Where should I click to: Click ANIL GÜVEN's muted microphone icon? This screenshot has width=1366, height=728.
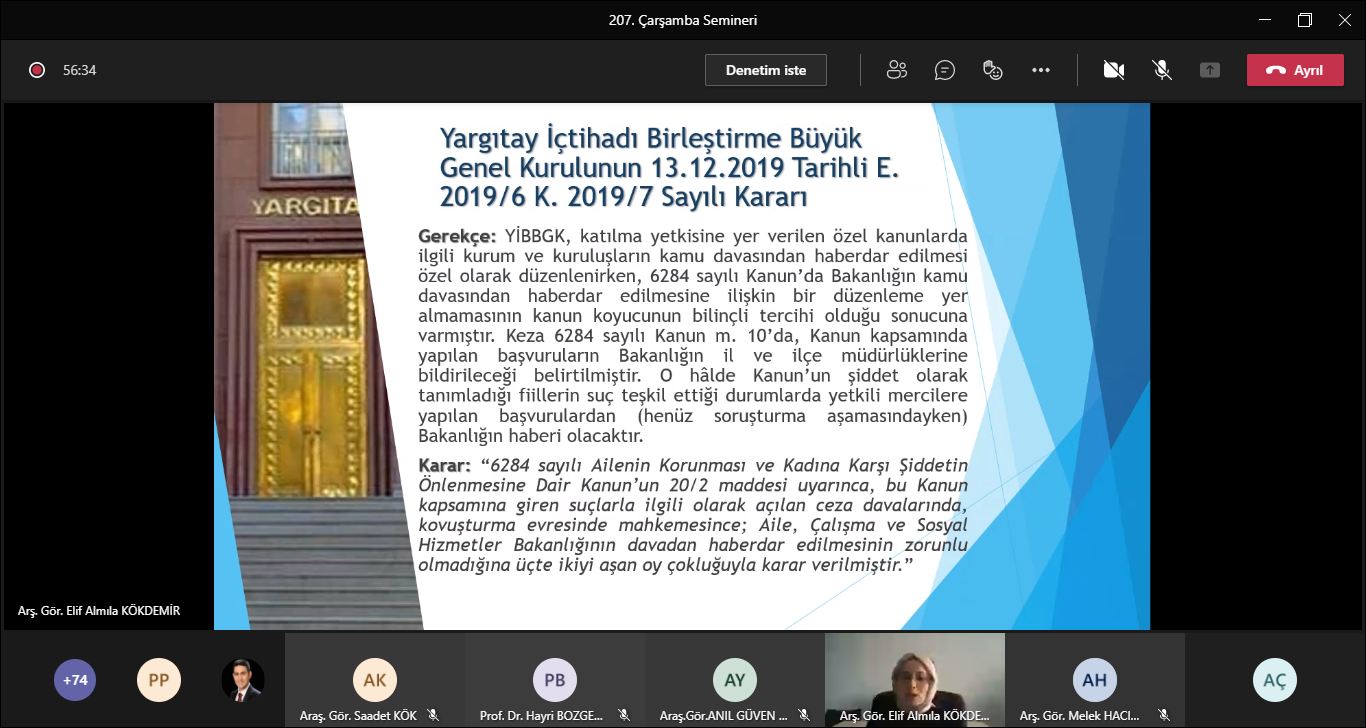pos(805,715)
